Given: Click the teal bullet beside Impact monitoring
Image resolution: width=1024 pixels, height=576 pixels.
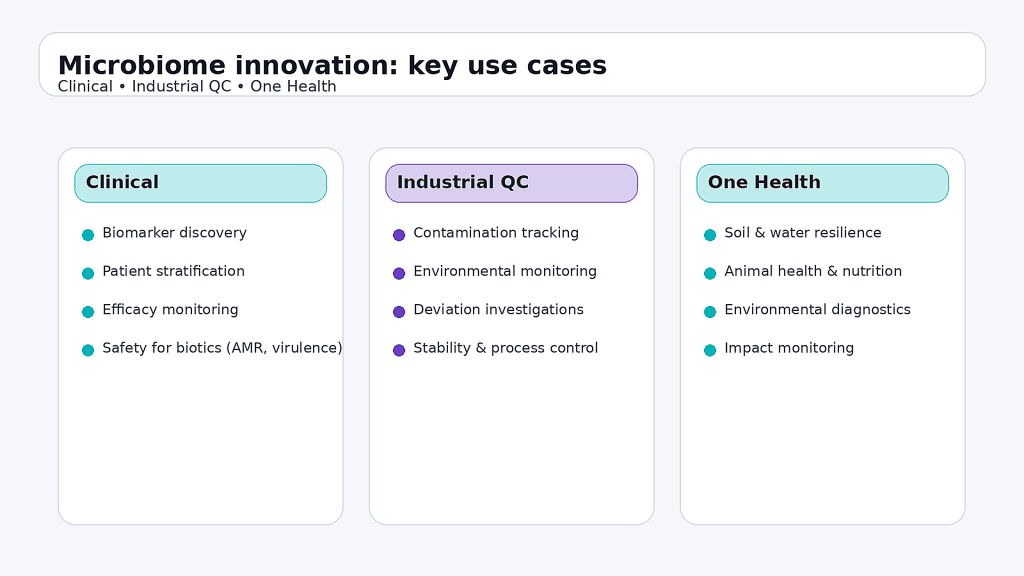Looking at the screenshot, I should pyautogui.click(x=710, y=350).
